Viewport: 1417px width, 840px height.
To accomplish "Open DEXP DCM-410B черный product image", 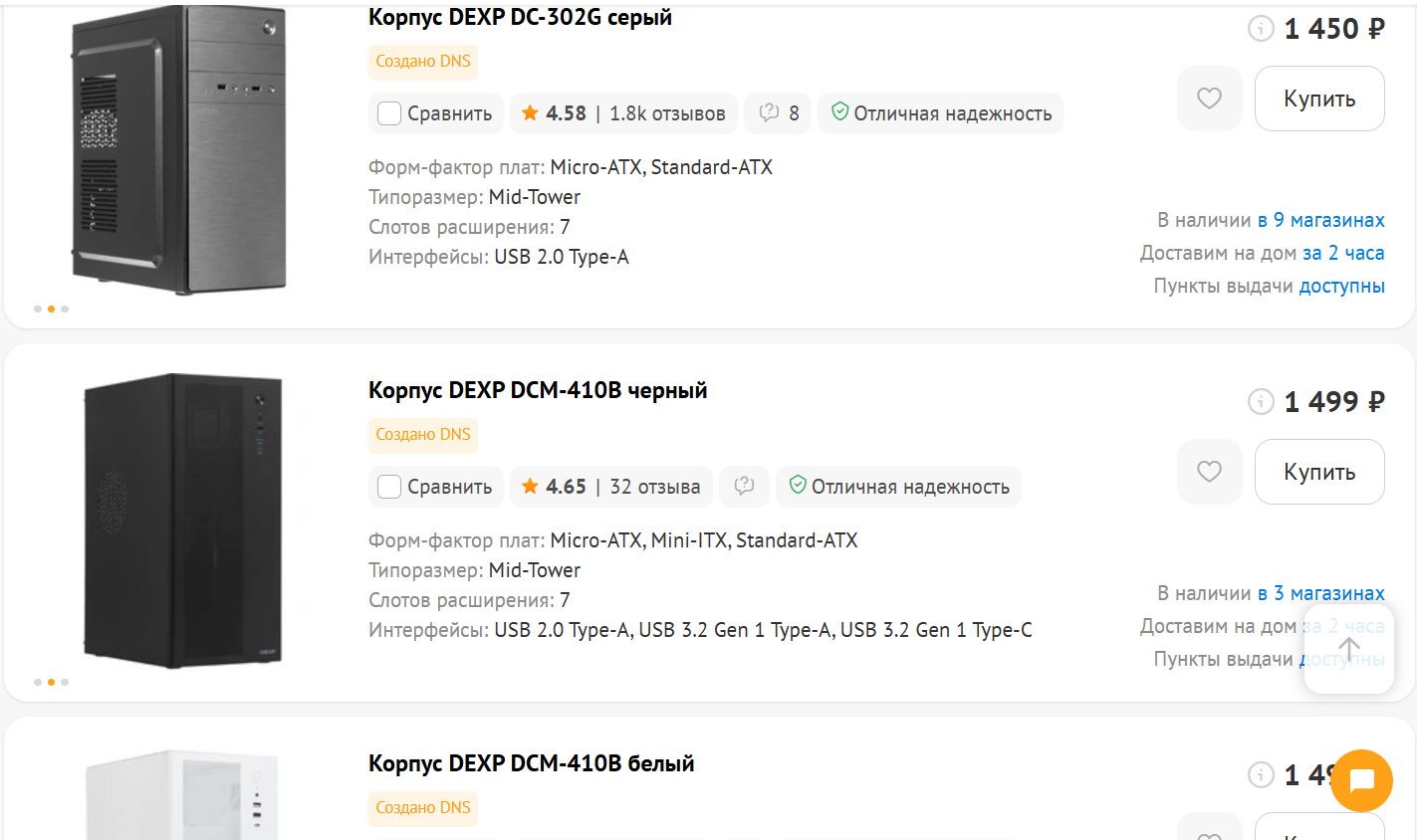I will pos(181,521).
